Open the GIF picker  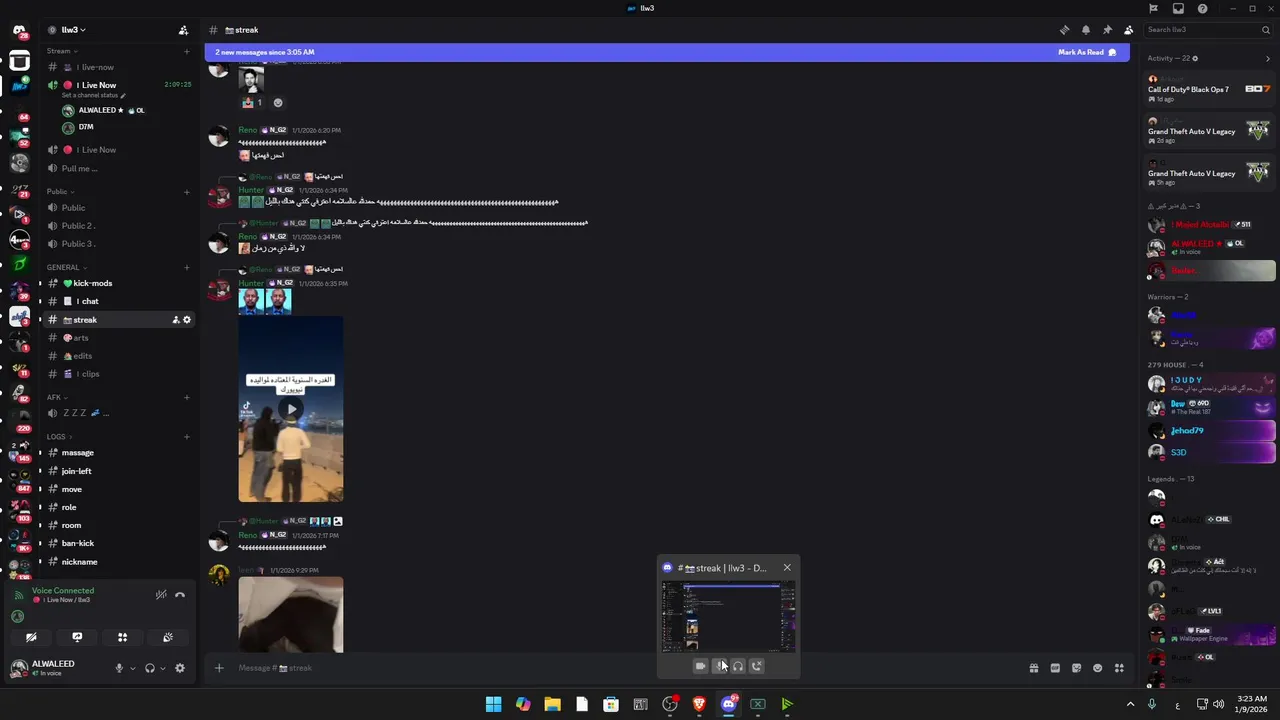coord(1055,668)
